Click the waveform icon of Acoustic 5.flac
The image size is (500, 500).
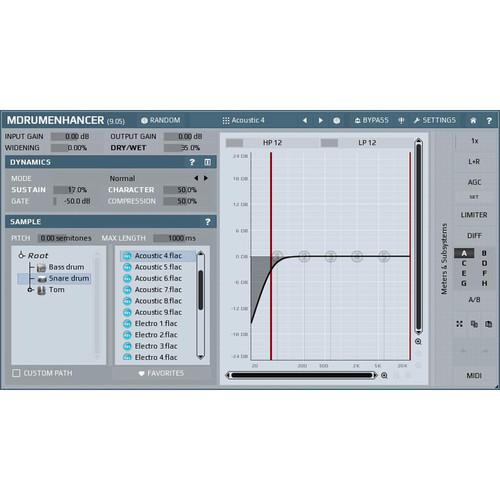point(127,267)
